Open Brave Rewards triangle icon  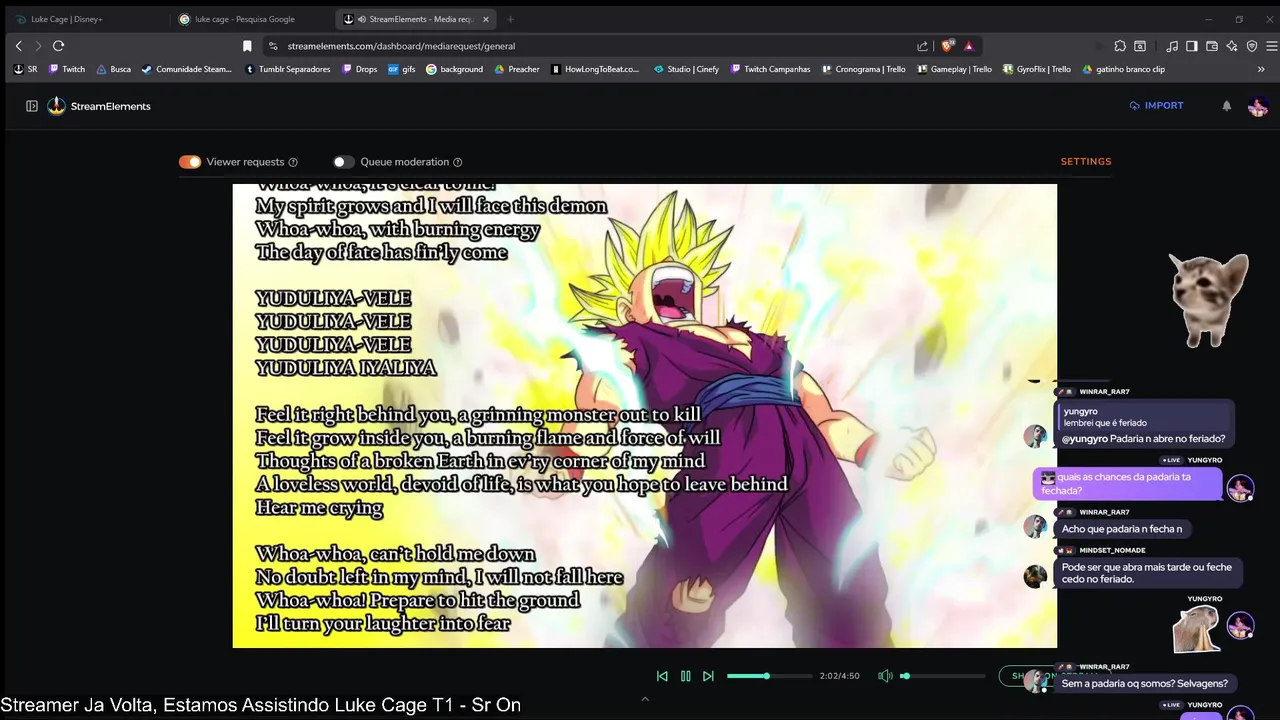[x=969, y=46]
